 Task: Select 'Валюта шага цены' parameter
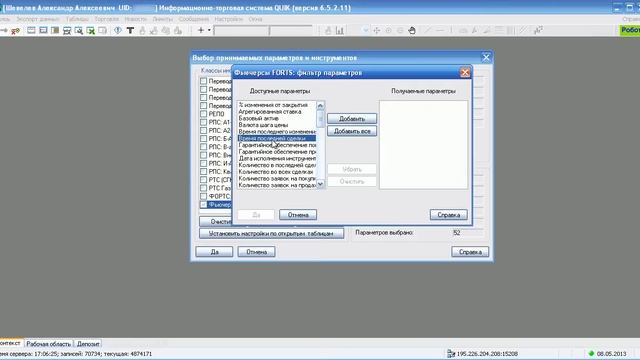(x=277, y=125)
